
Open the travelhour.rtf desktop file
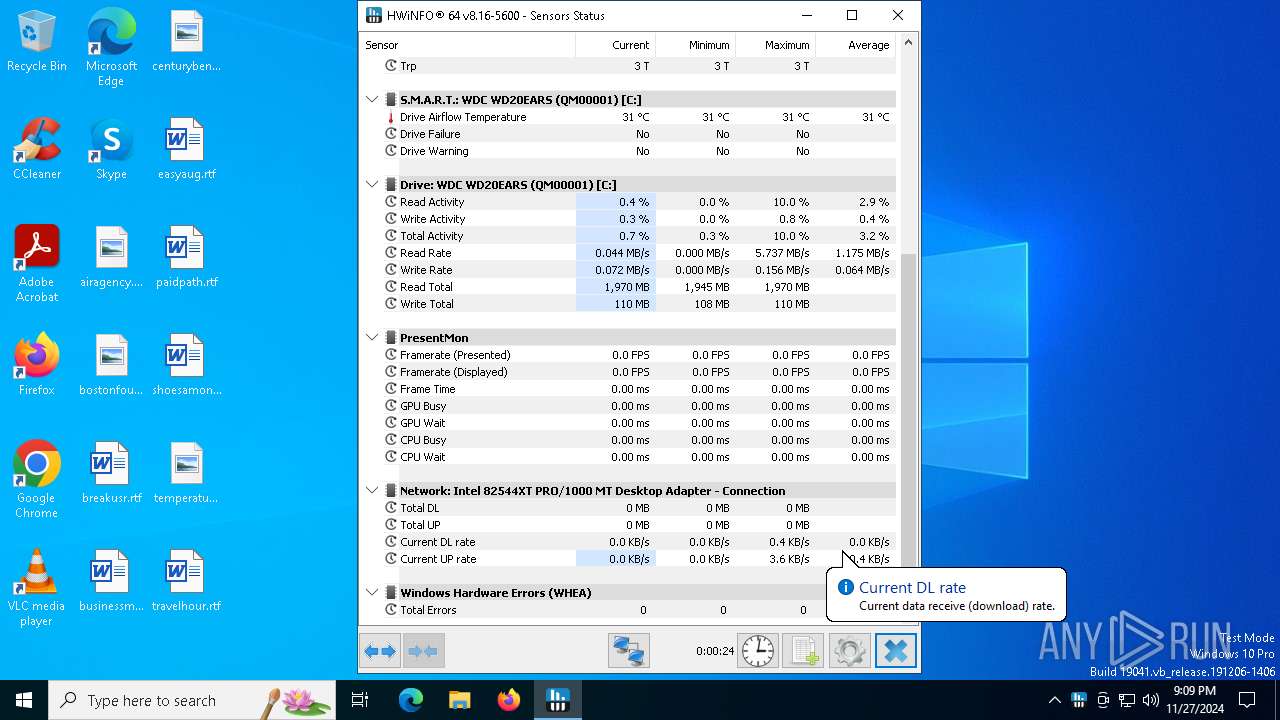186,580
